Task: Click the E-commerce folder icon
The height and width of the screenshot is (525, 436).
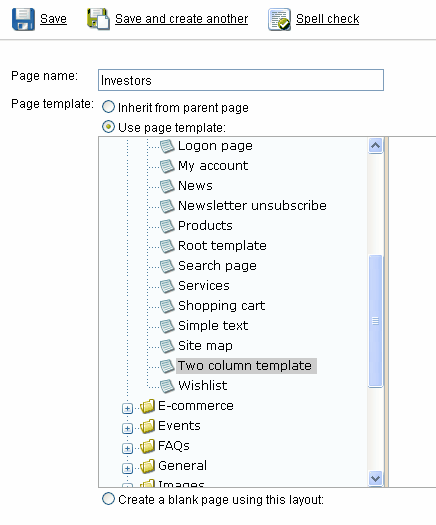Action: coord(147,406)
